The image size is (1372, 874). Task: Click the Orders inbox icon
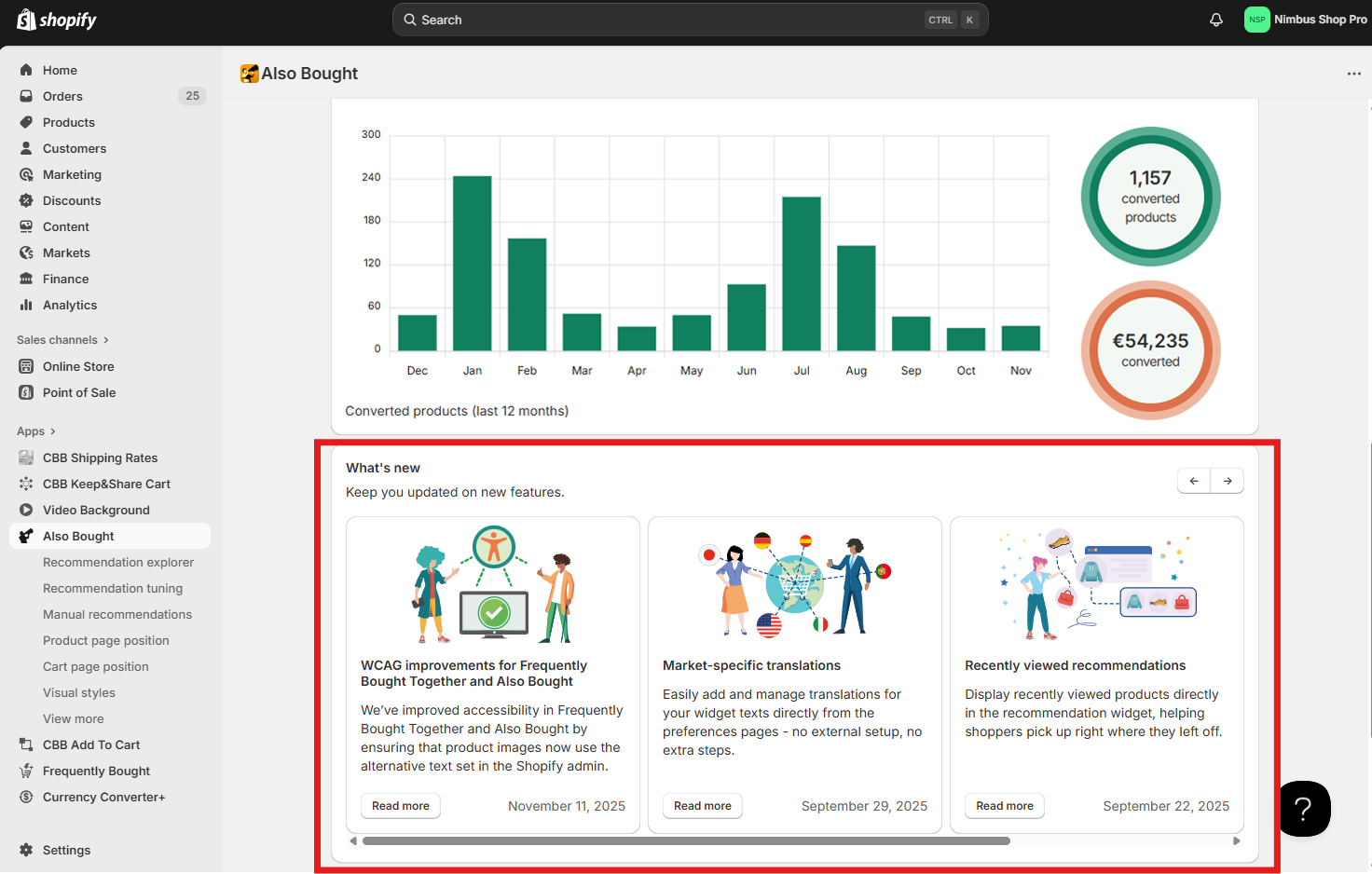click(26, 96)
